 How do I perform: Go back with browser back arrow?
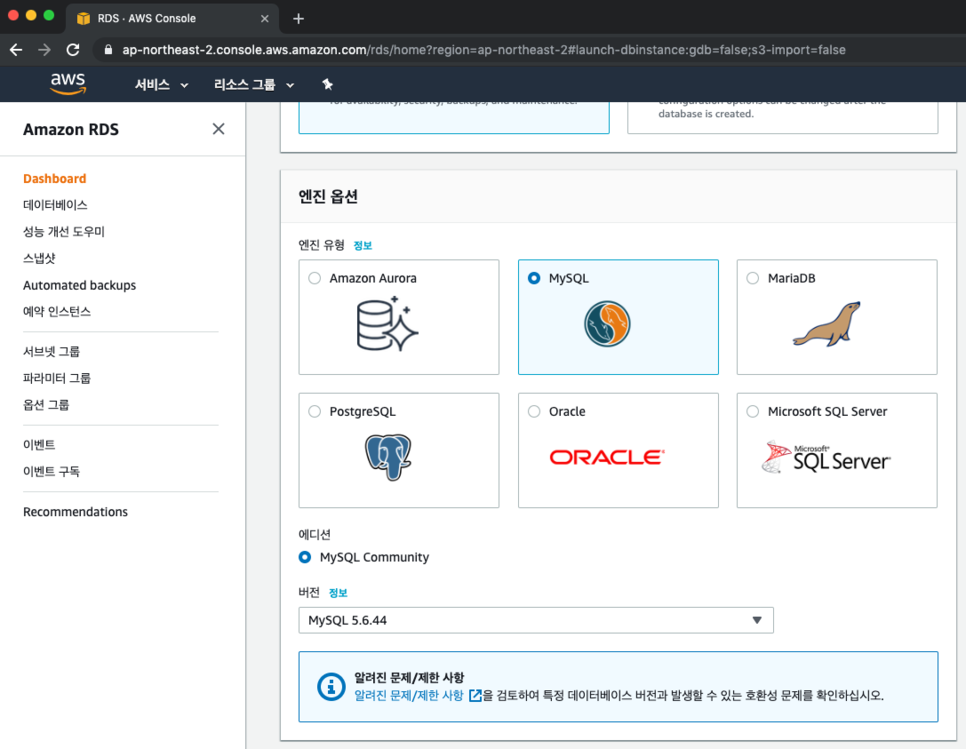[x=16, y=50]
